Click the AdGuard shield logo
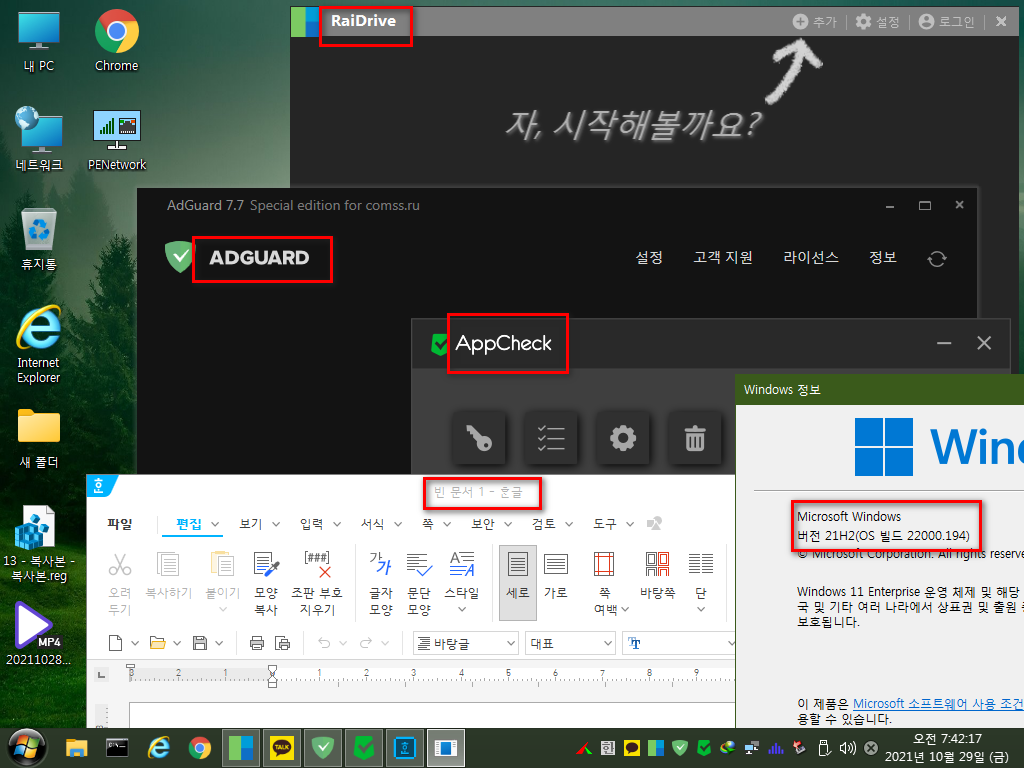This screenshot has height=768, width=1024. point(179,257)
